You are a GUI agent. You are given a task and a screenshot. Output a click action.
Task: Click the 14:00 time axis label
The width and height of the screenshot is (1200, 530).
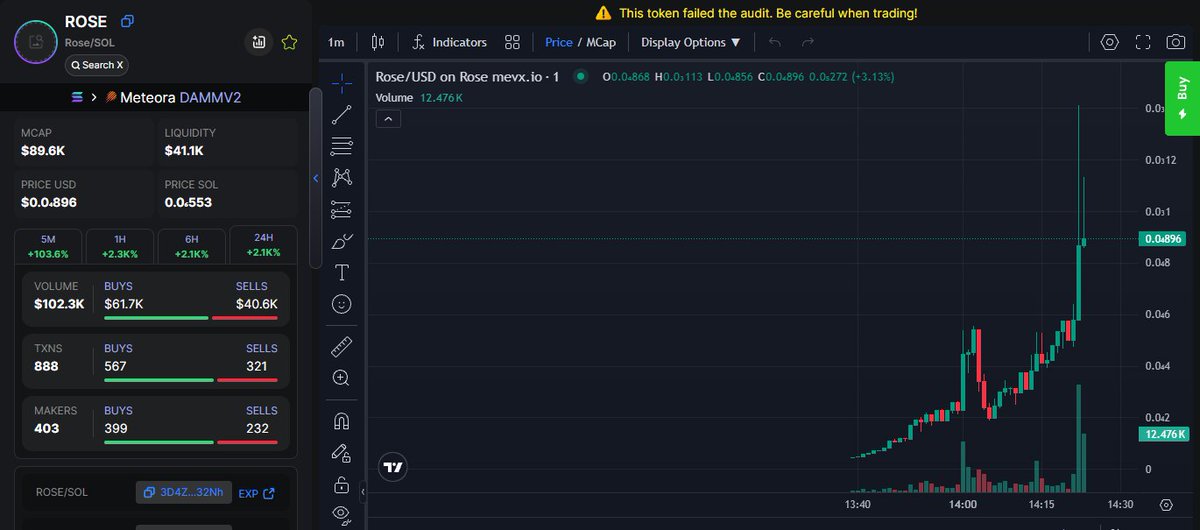tap(963, 505)
